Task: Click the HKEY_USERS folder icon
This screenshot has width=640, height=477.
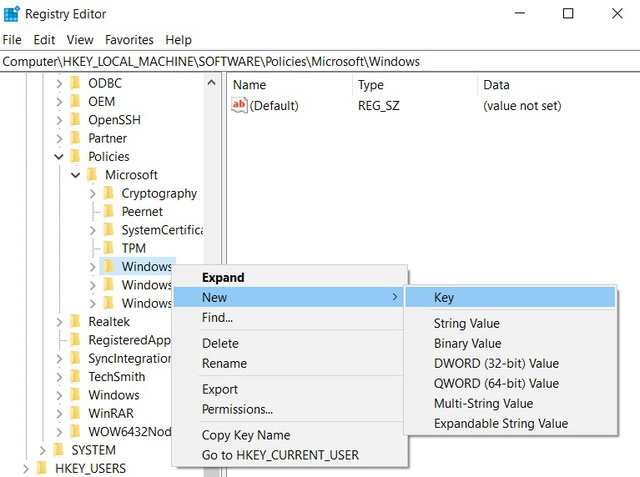Action: (x=42, y=468)
